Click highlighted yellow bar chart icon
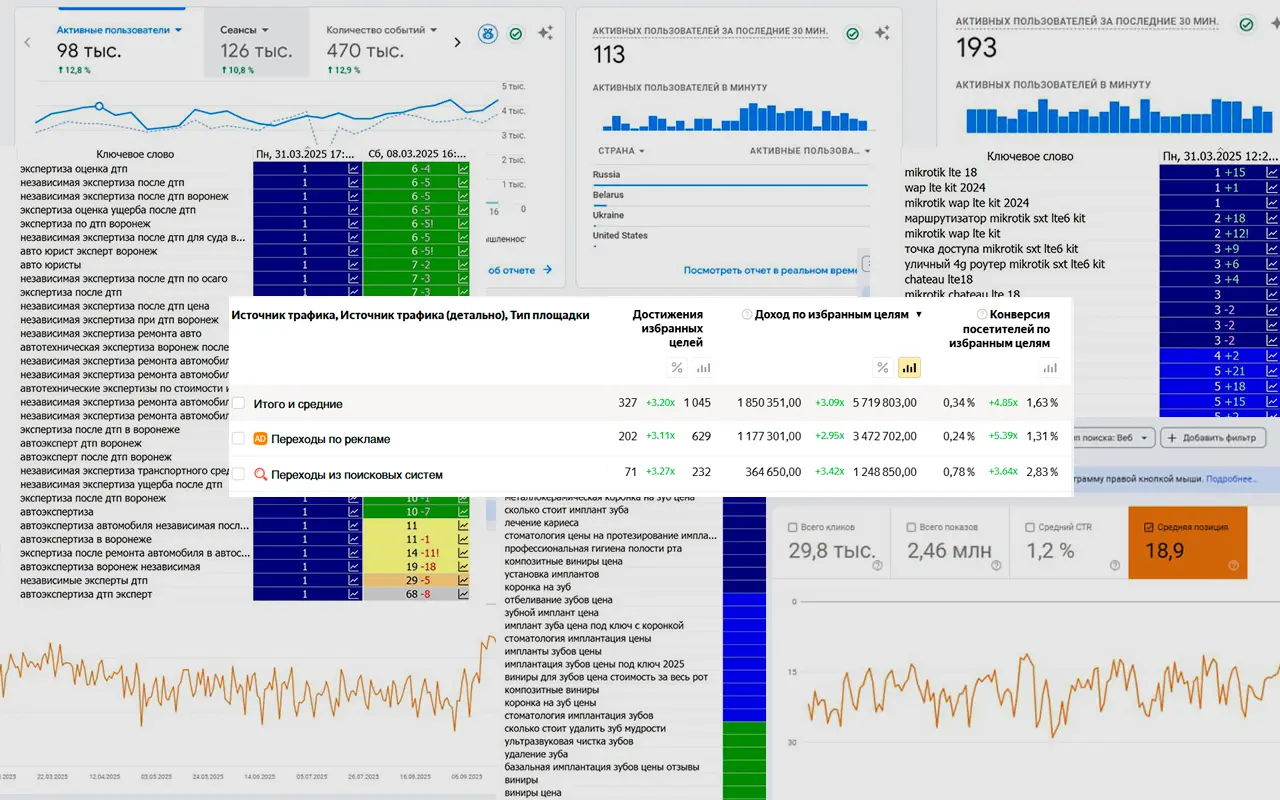Image resolution: width=1280 pixels, height=800 pixels. [x=909, y=368]
